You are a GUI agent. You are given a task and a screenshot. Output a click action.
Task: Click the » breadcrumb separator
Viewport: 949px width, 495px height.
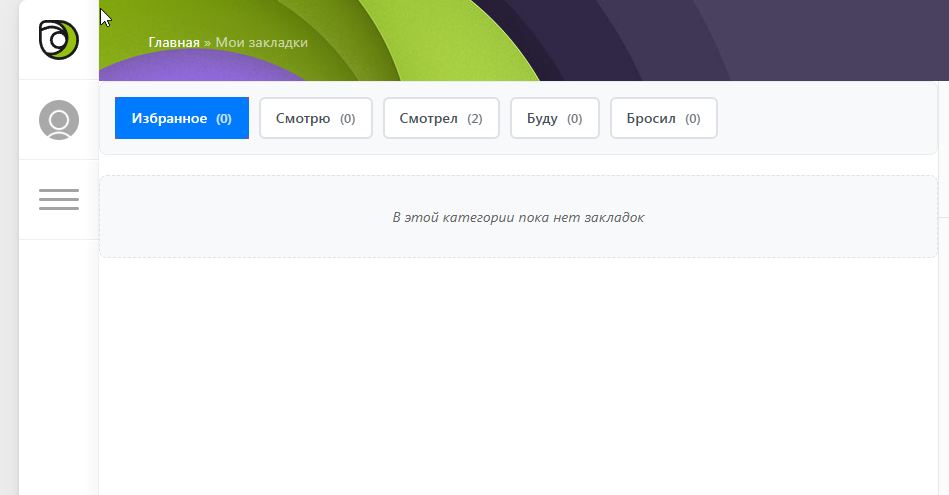click(207, 43)
